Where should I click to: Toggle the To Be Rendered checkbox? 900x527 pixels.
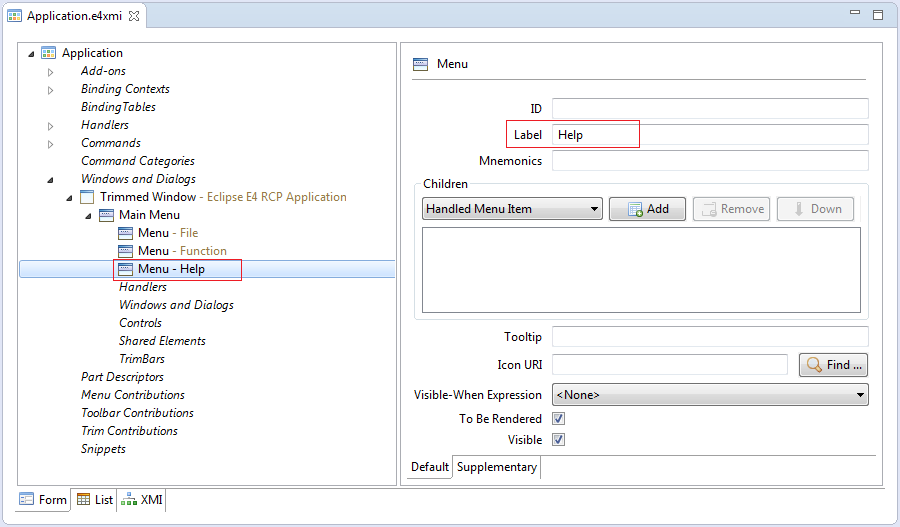point(558,418)
